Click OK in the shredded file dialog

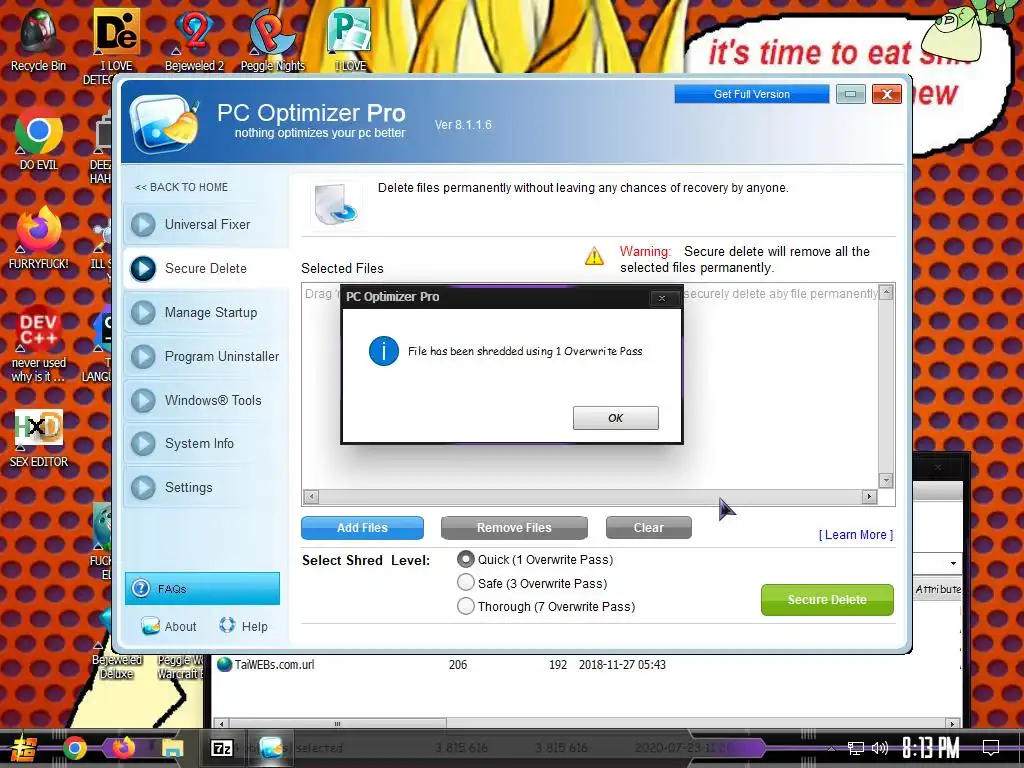[615, 418]
